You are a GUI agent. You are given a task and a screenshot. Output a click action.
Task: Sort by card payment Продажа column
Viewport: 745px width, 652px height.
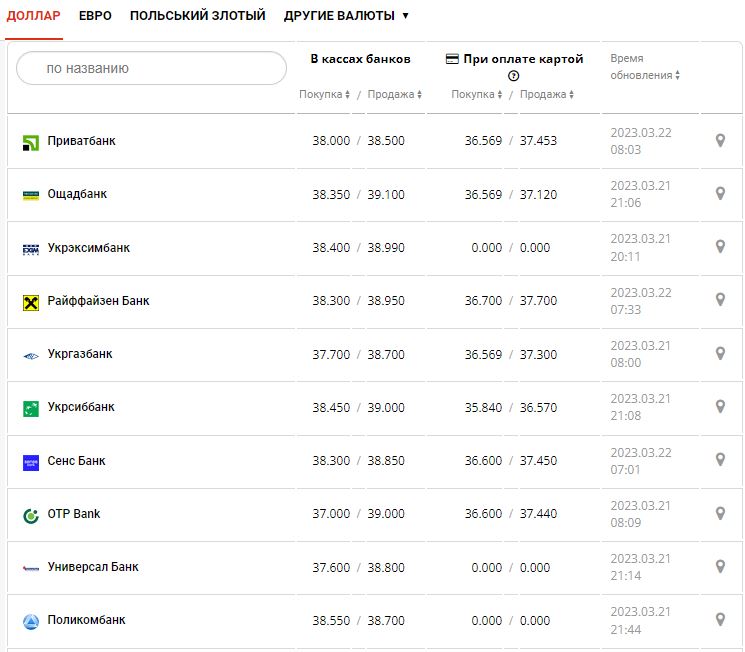(x=547, y=95)
